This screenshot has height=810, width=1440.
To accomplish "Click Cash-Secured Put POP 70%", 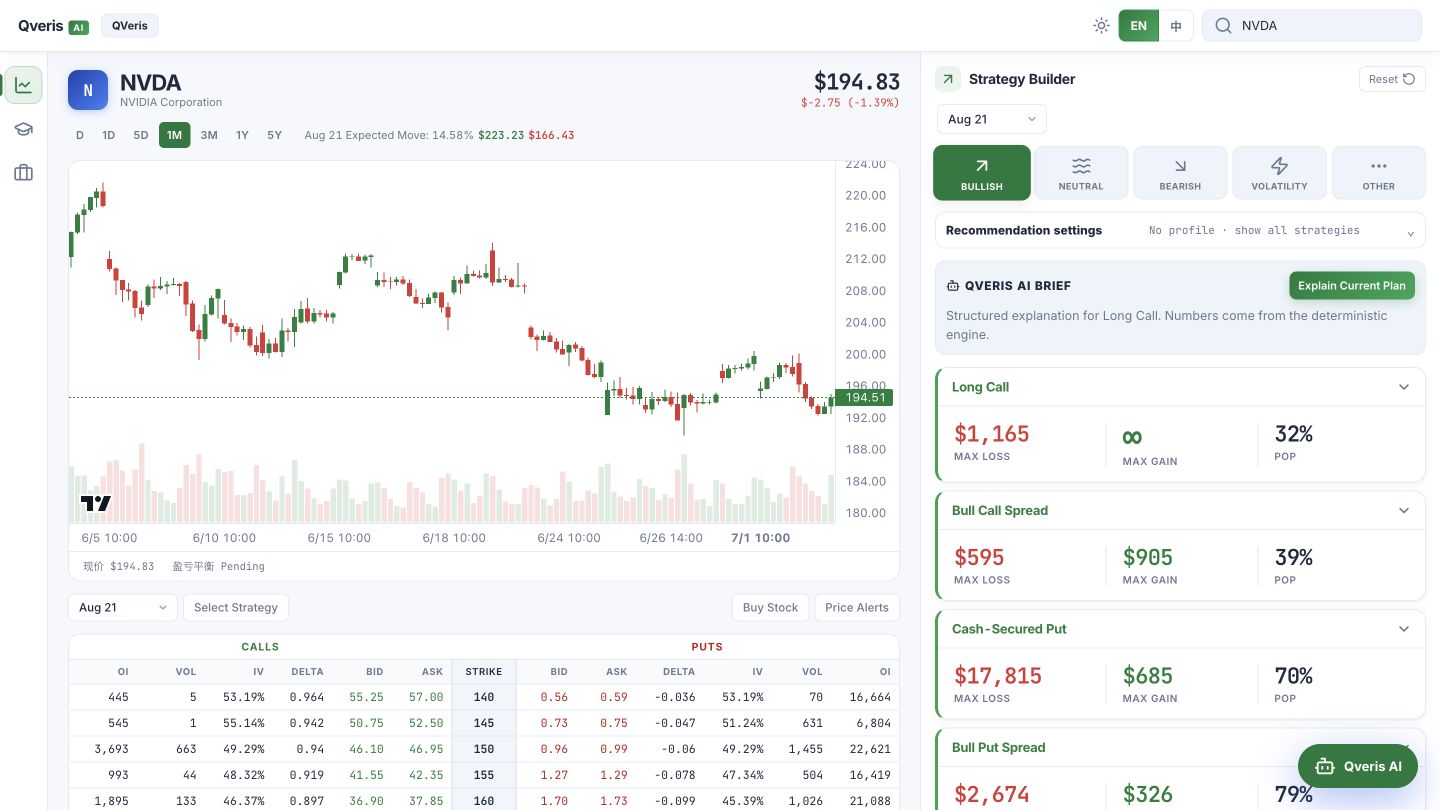I will coord(1294,676).
